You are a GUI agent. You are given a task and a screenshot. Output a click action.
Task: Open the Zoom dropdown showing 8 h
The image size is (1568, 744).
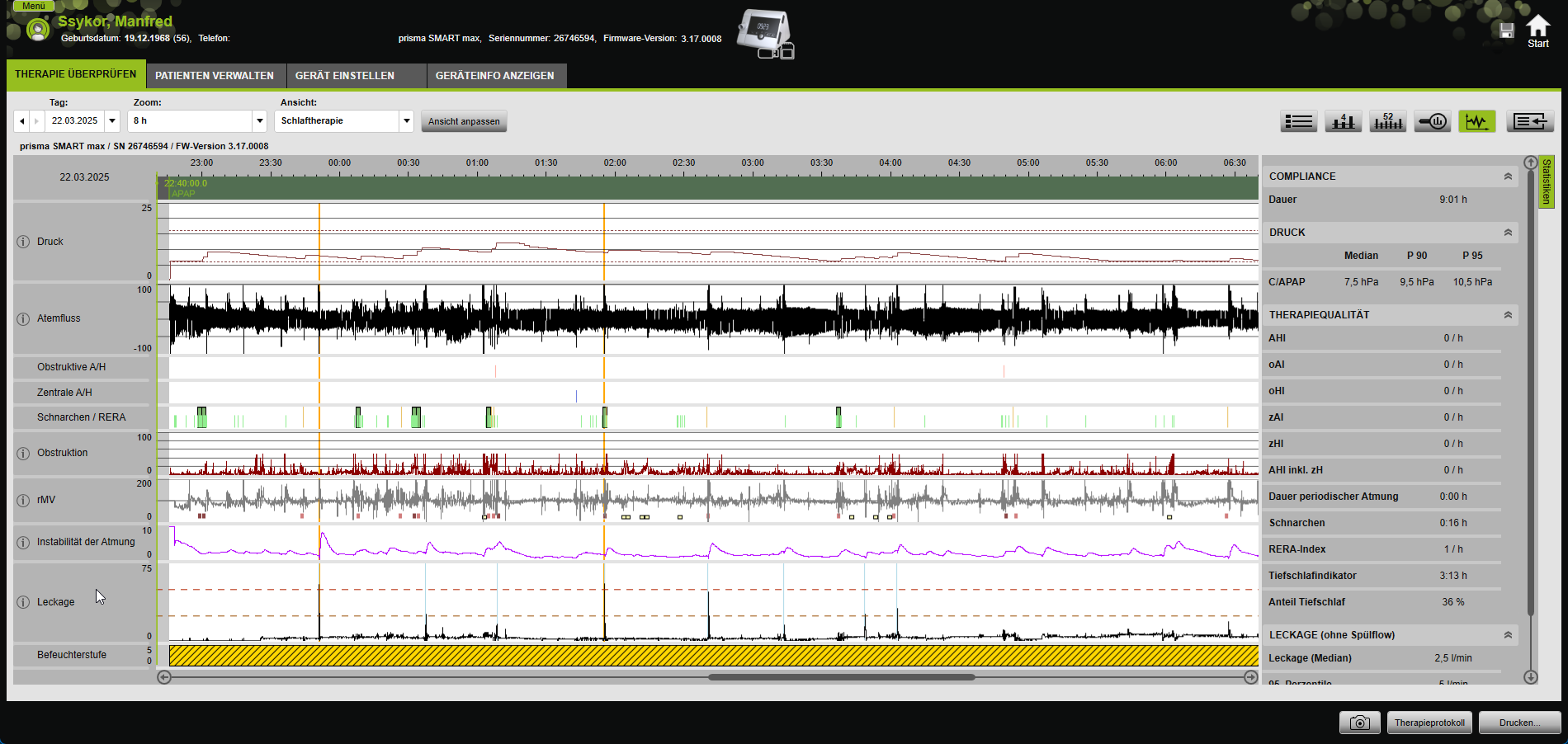pos(259,121)
